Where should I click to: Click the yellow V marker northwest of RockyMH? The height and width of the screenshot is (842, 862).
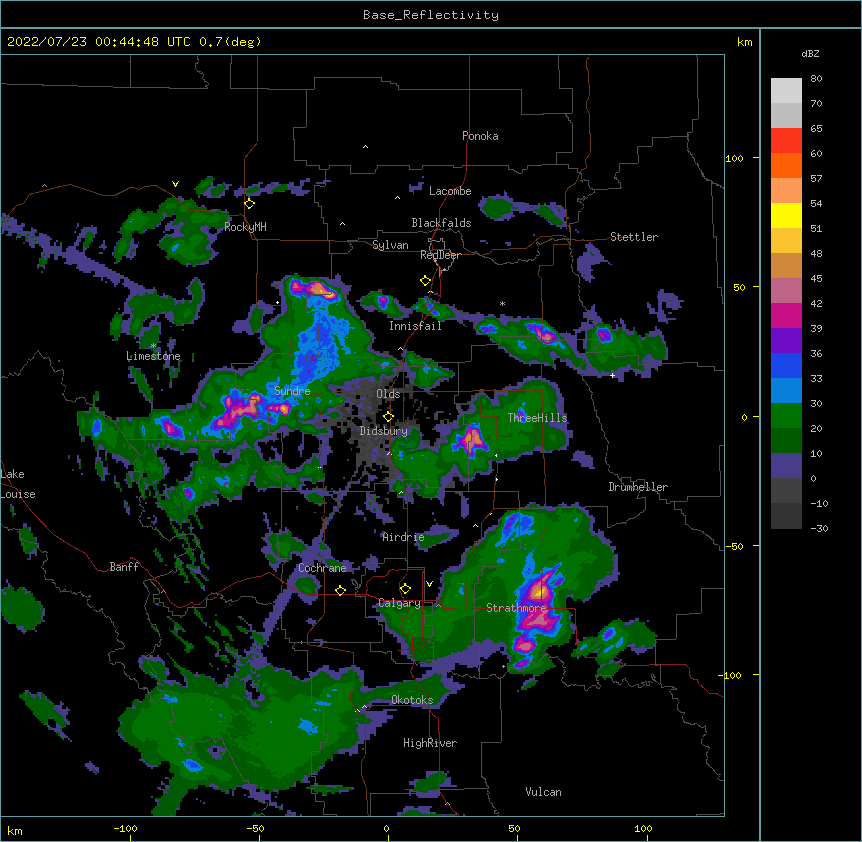point(175,184)
